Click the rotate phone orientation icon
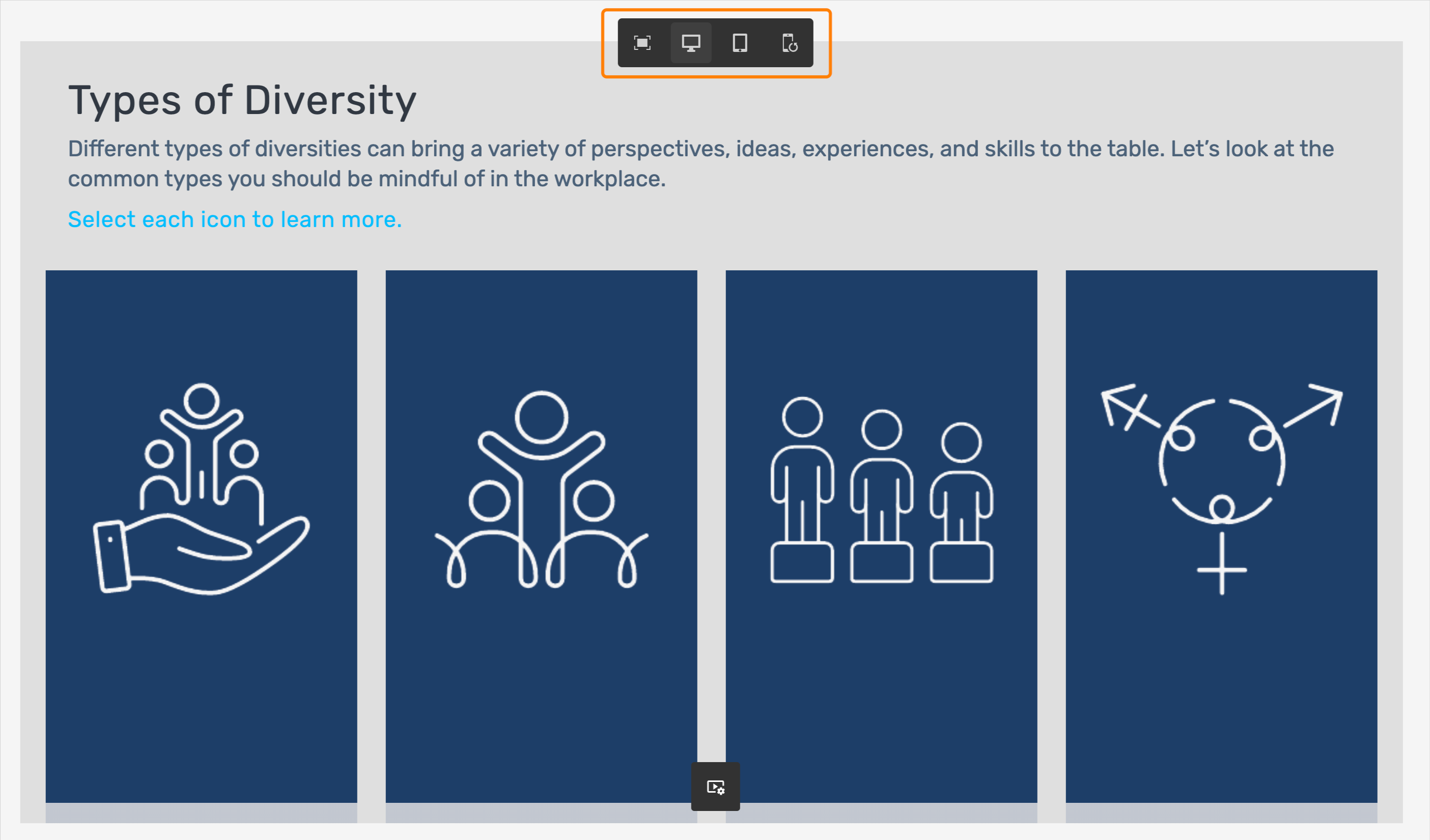 (790, 43)
